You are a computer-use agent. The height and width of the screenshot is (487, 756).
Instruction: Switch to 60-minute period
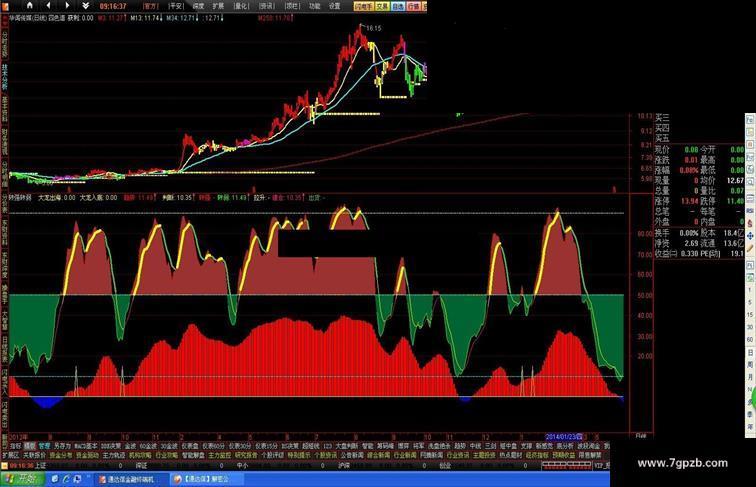[750, 341]
